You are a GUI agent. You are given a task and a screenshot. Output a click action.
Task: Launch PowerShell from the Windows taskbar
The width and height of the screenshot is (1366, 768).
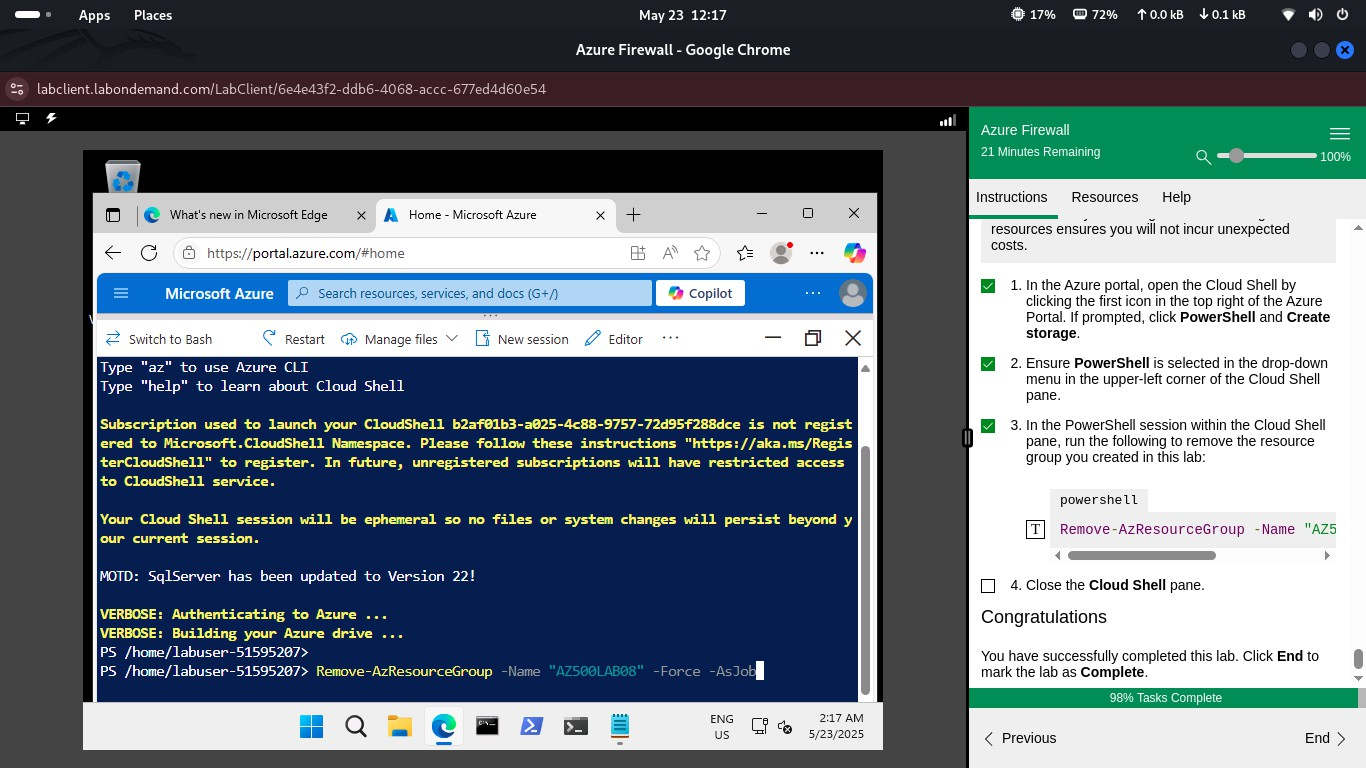pyautogui.click(x=531, y=726)
